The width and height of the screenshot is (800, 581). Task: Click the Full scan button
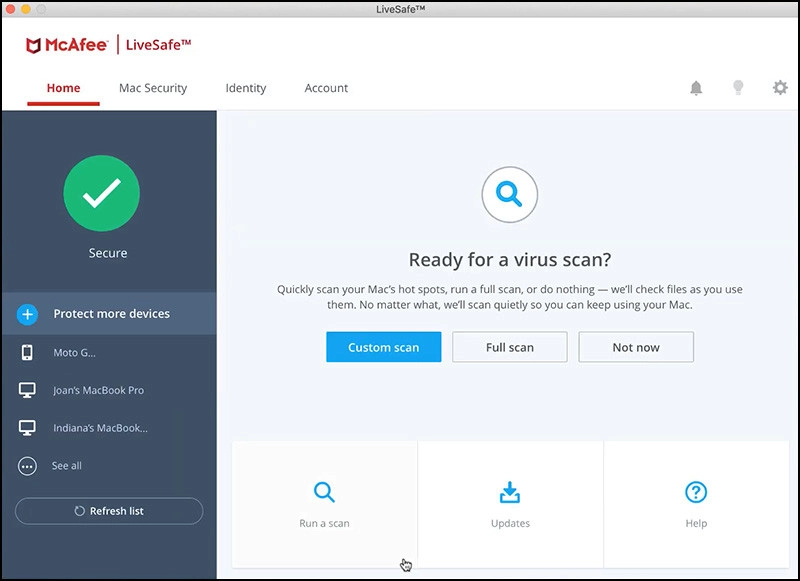[510, 347]
